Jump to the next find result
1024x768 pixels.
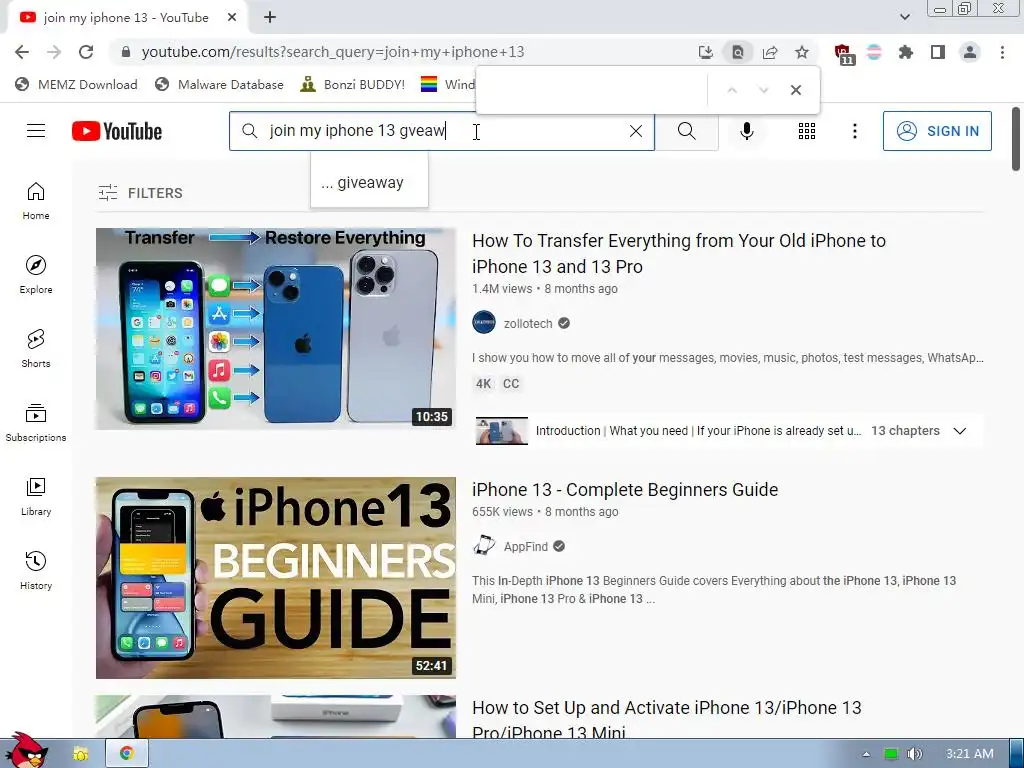763,90
